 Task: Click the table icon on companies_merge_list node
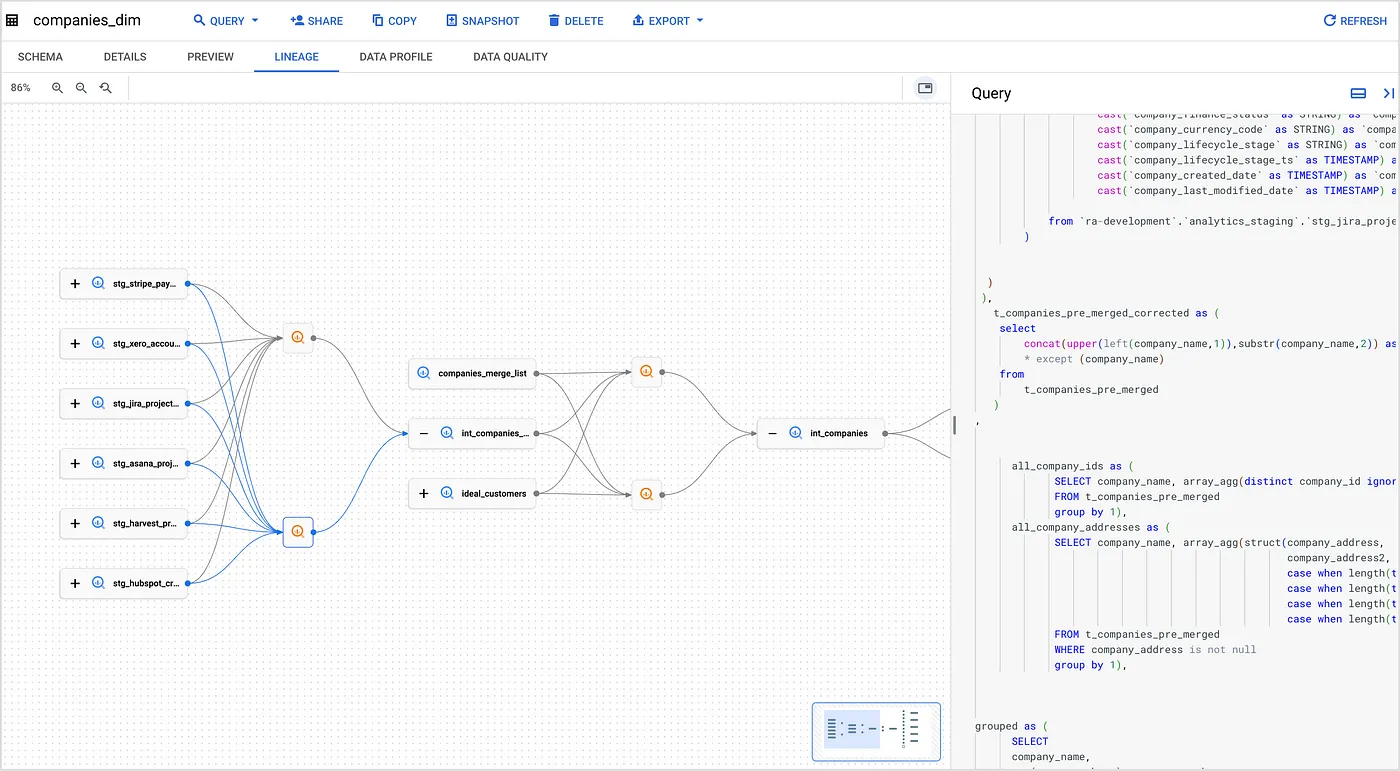click(x=422, y=373)
